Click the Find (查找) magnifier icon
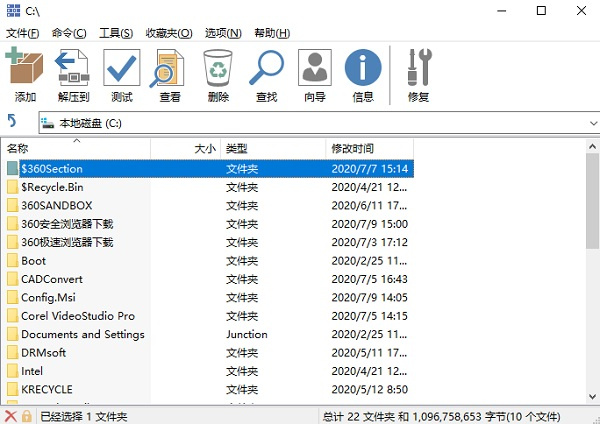This screenshot has height=424, width=600. tap(266, 68)
